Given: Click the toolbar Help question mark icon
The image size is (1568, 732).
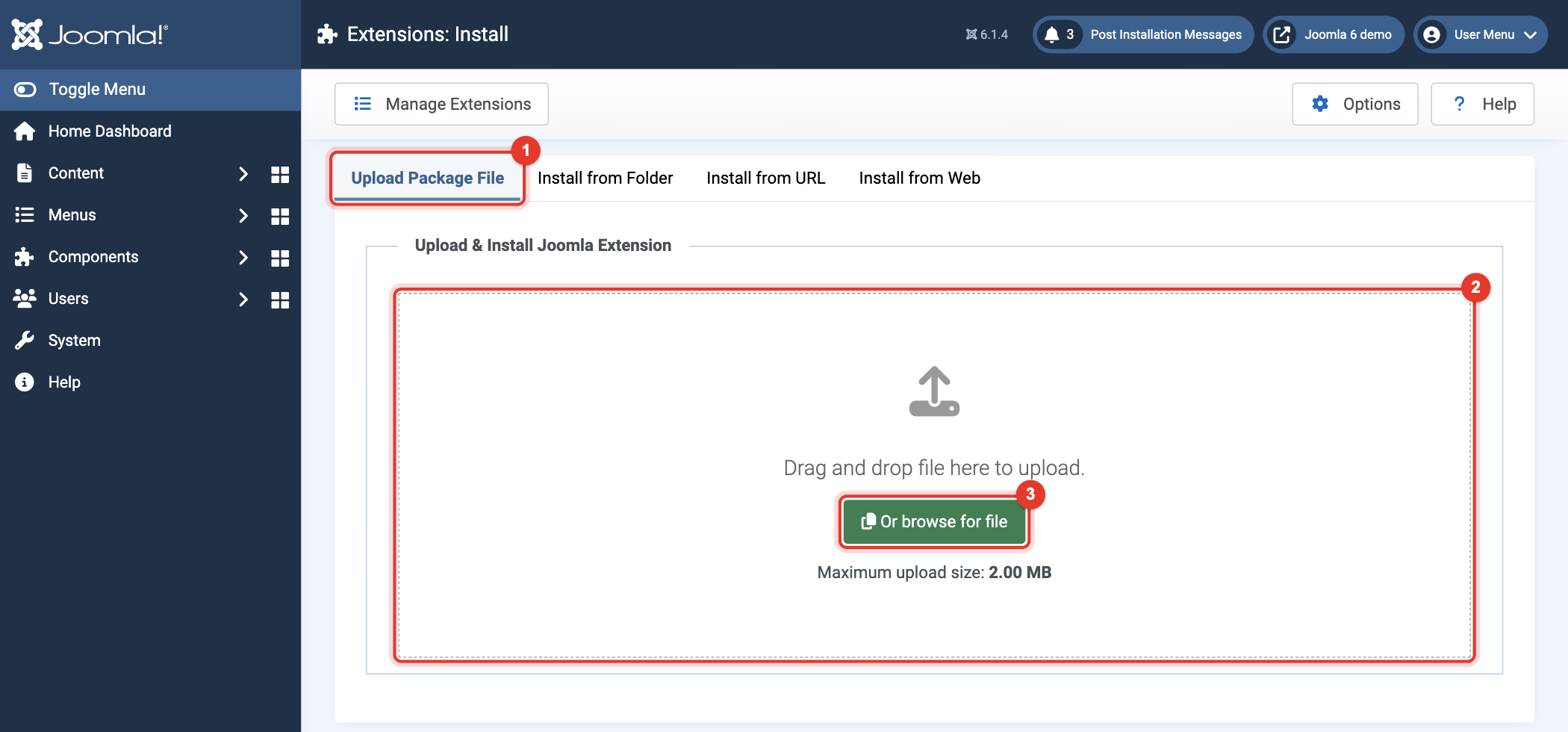Looking at the screenshot, I should 1460,104.
